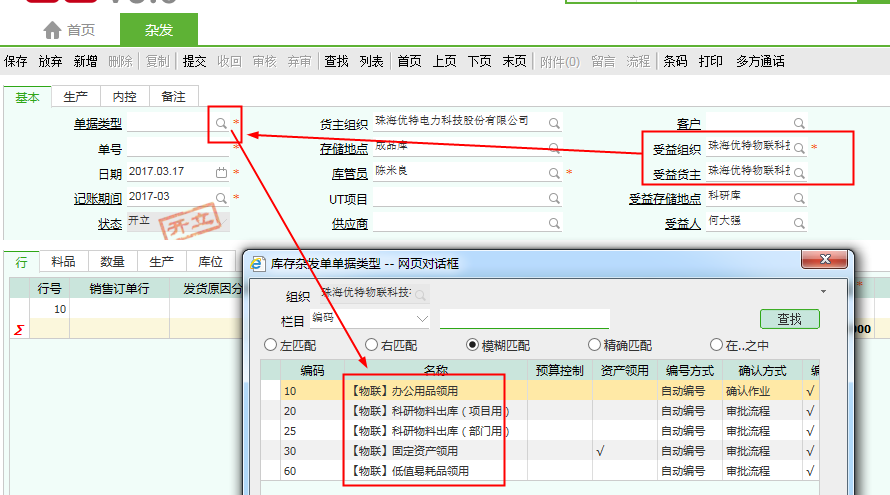Image resolution: width=890 pixels, height=495 pixels.
Task: Click the search icon for 单据类型 field
Action: (x=221, y=123)
